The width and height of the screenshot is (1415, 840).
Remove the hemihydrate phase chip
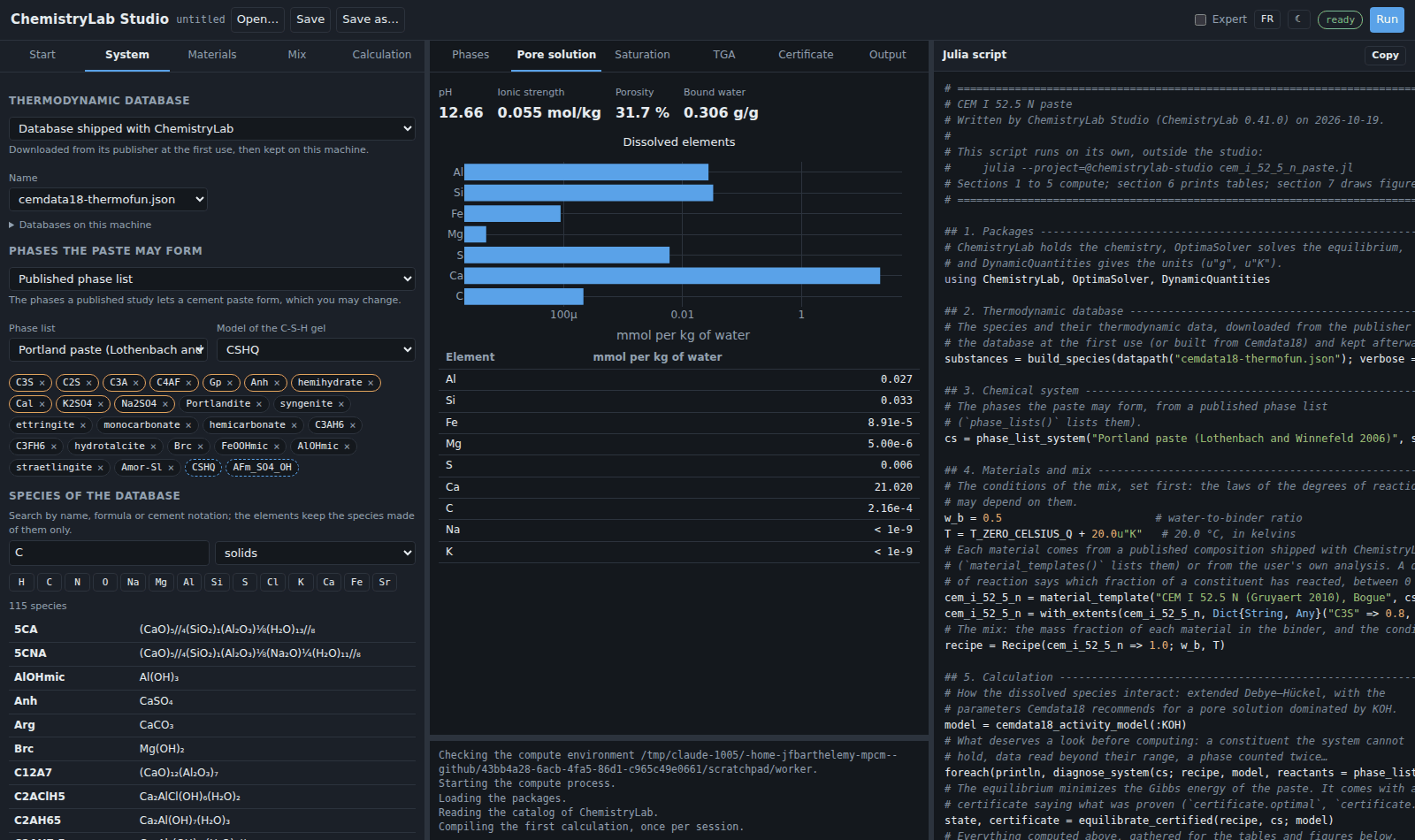pyautogui.click(x=371, y=383)
